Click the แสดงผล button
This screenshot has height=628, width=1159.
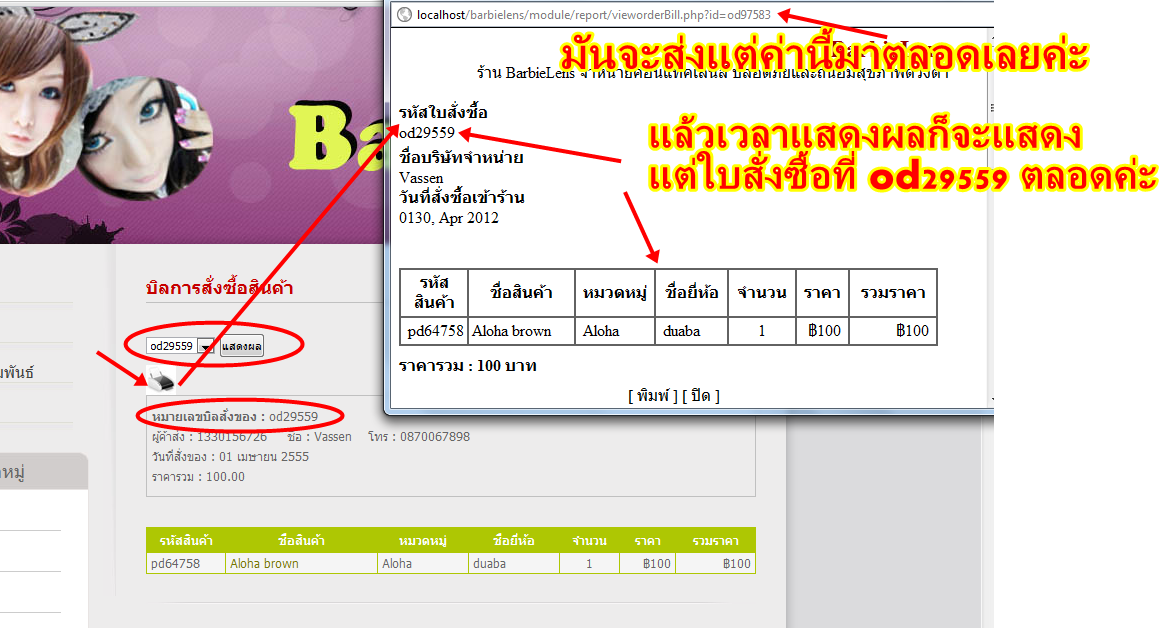click(x=242, y=347)
